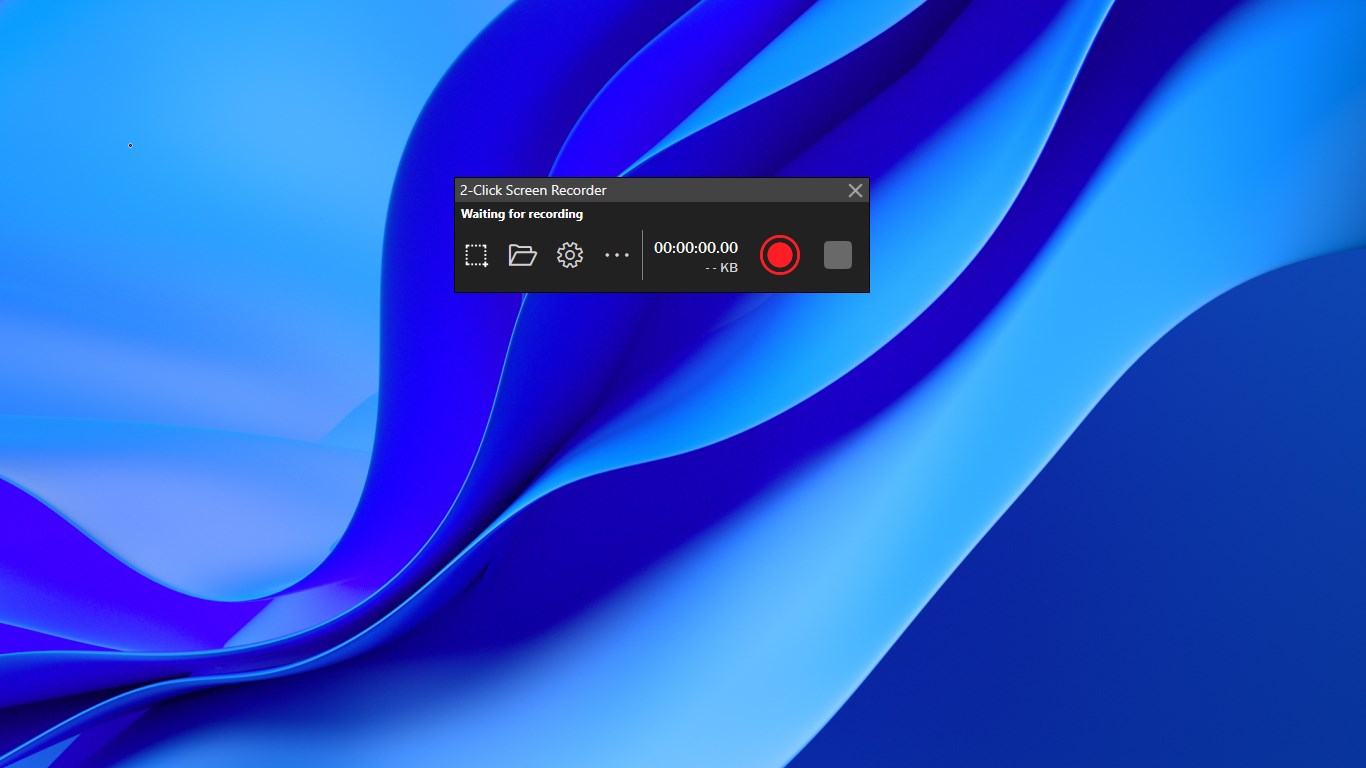1366x768 pixels.
Task: Close the 2-Click Screen Recorder window
Action: point(855,190)
